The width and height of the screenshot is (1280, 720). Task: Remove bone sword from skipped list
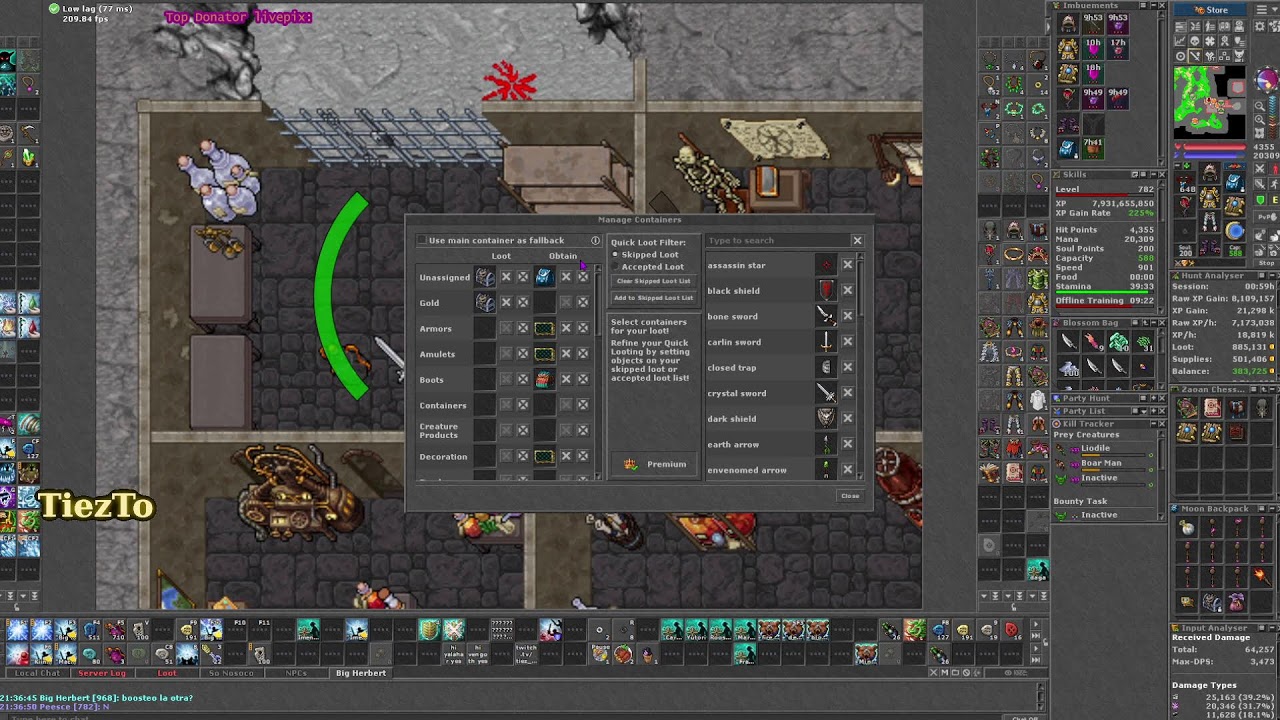pos(847,317)
